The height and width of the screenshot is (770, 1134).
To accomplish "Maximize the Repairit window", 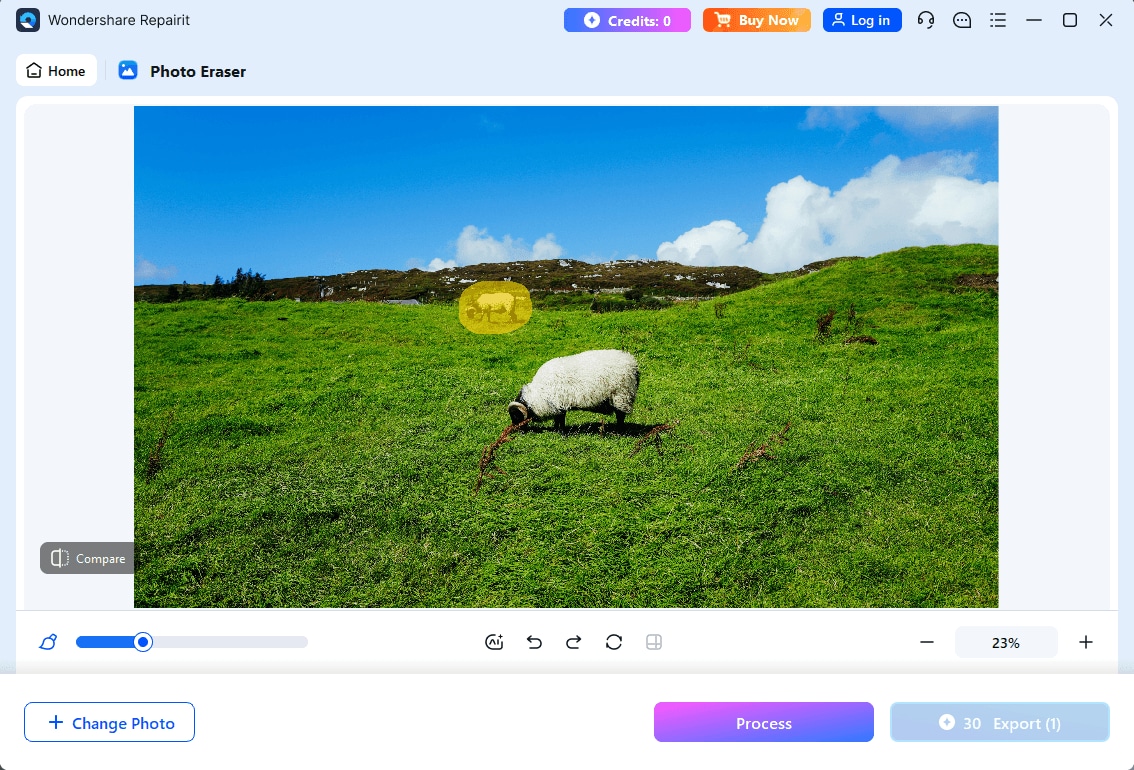I will [x=1070, y=20].
